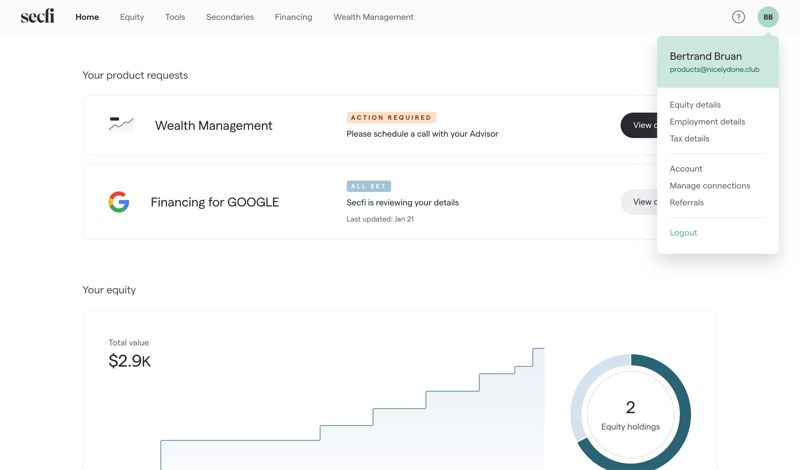Click the Wealth Management chart icon

[x=121, y=124]
